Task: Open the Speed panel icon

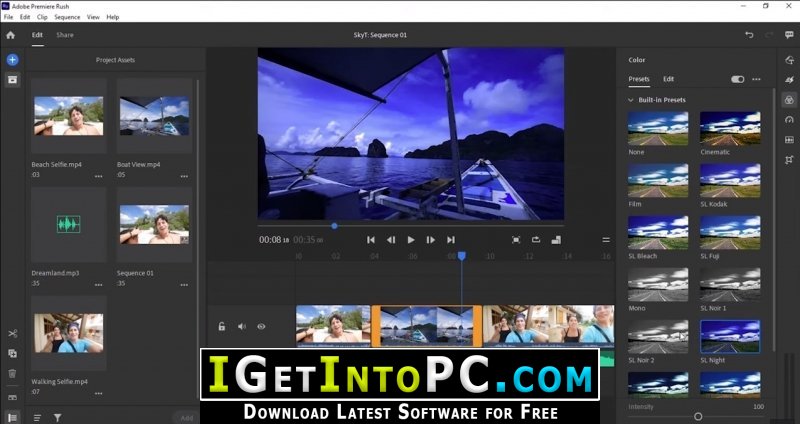Action: tap(789, 120)
